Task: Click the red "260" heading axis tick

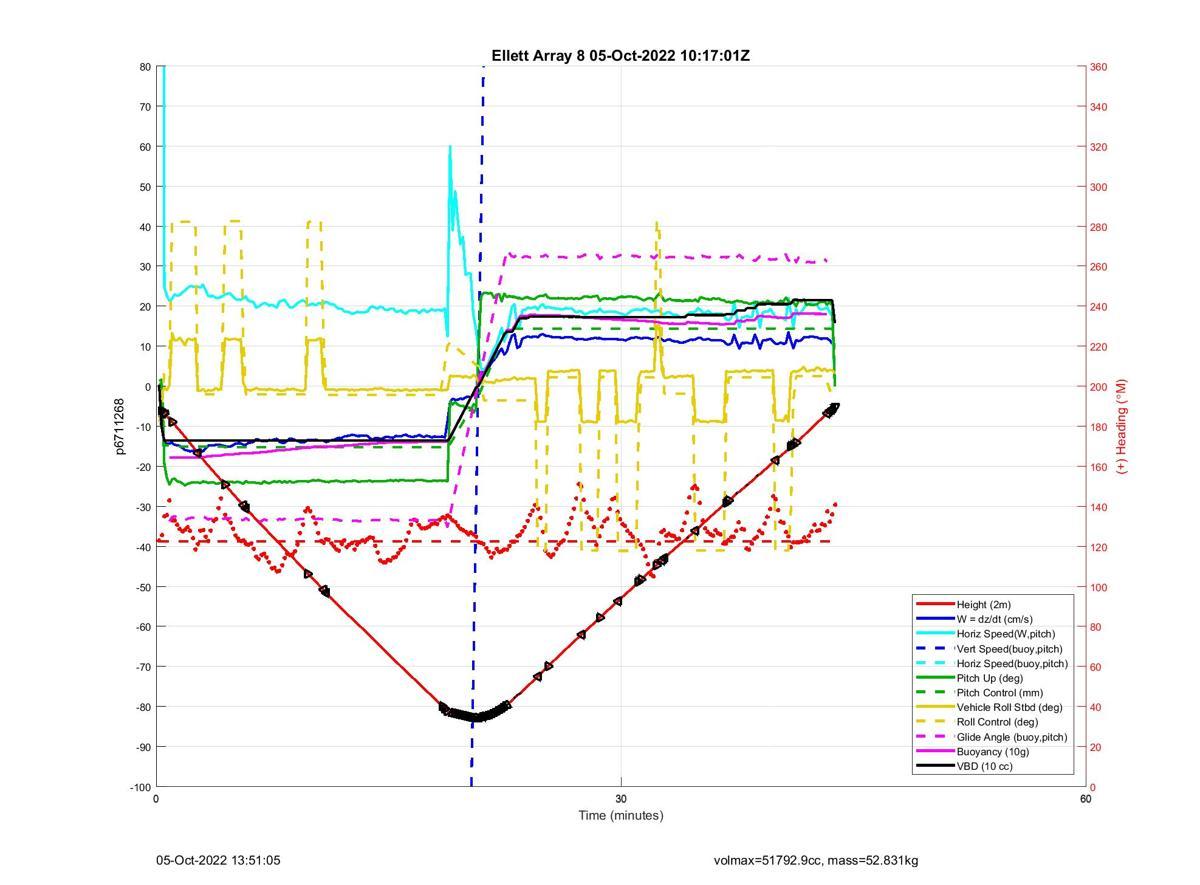Action: [1098, 267]
